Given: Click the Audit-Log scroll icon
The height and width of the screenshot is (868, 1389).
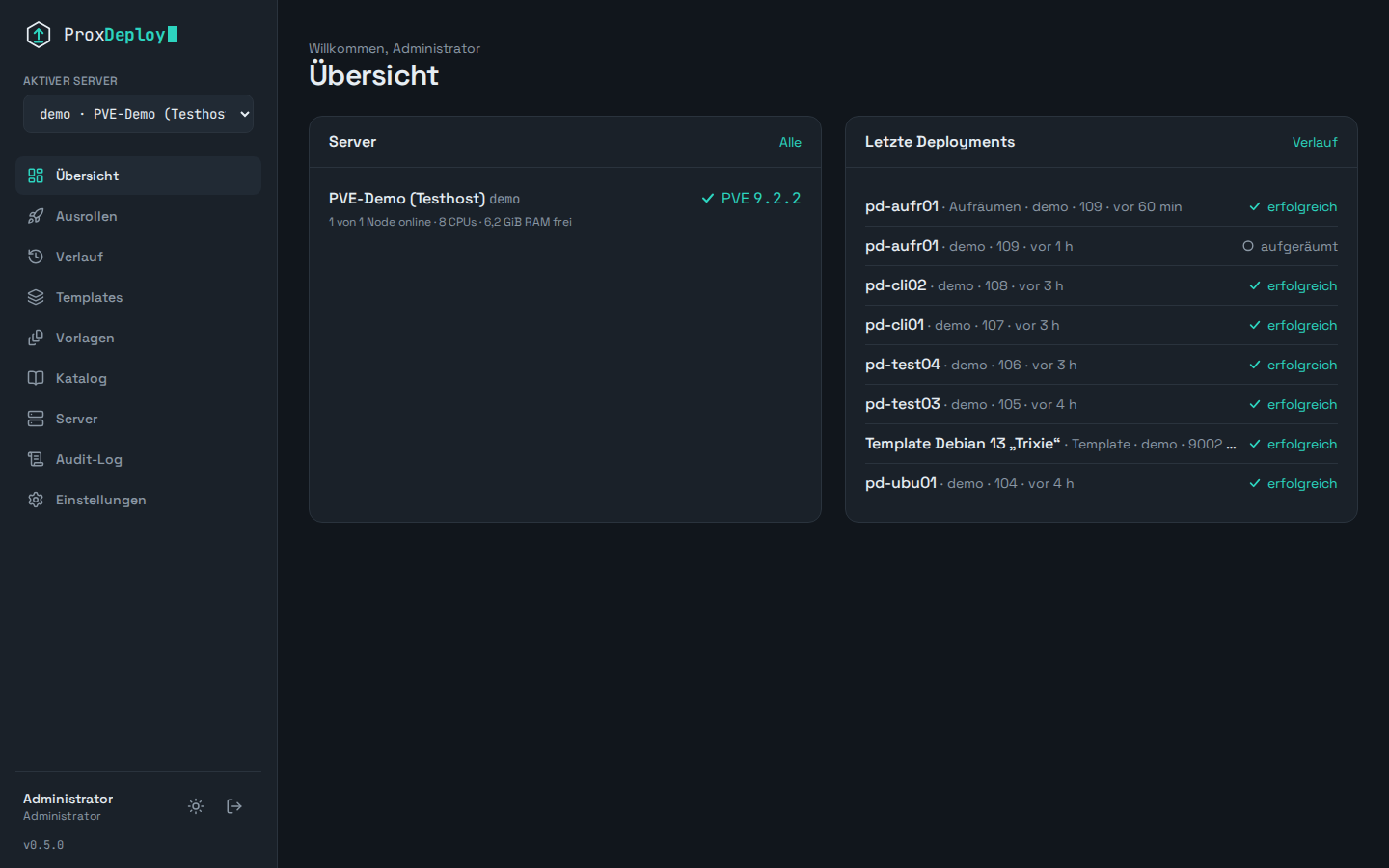Looking at the screenshot, I should (36, 459).
